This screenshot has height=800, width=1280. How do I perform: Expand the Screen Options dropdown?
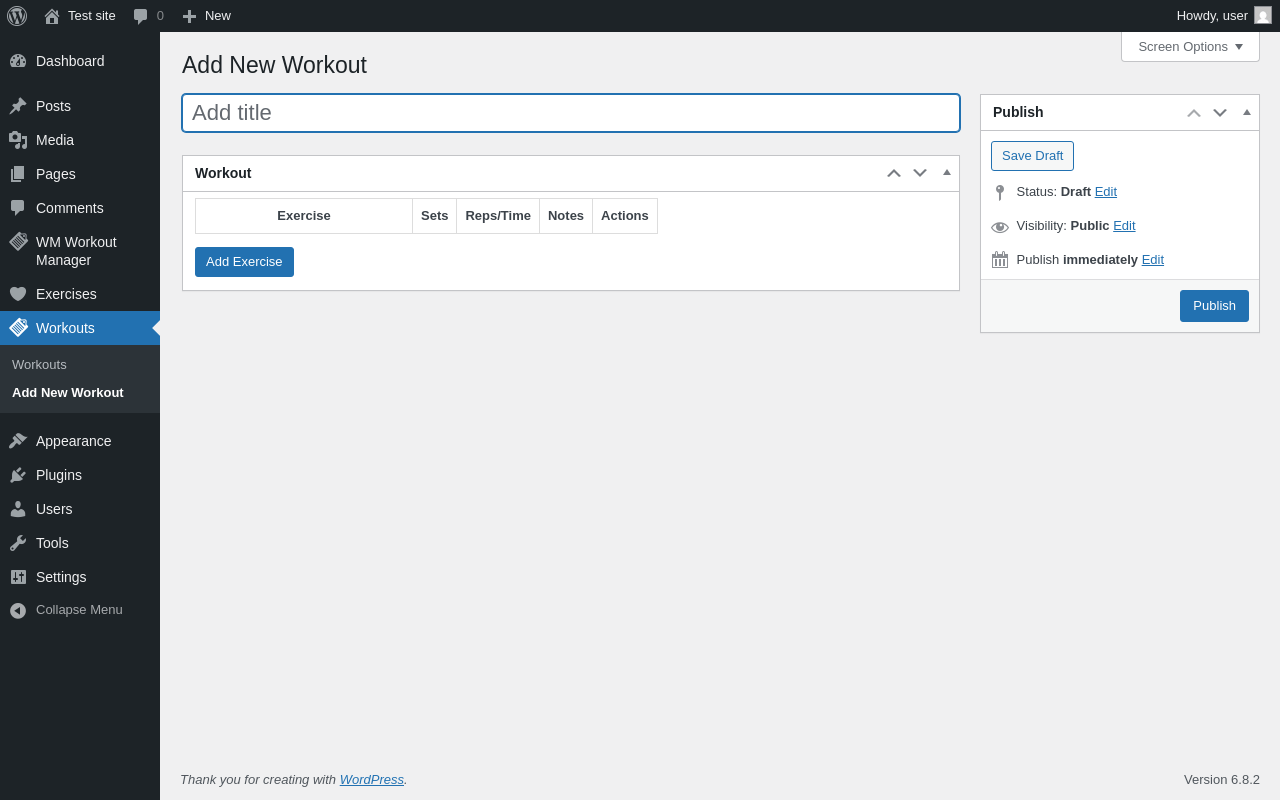coord(1190,46)
